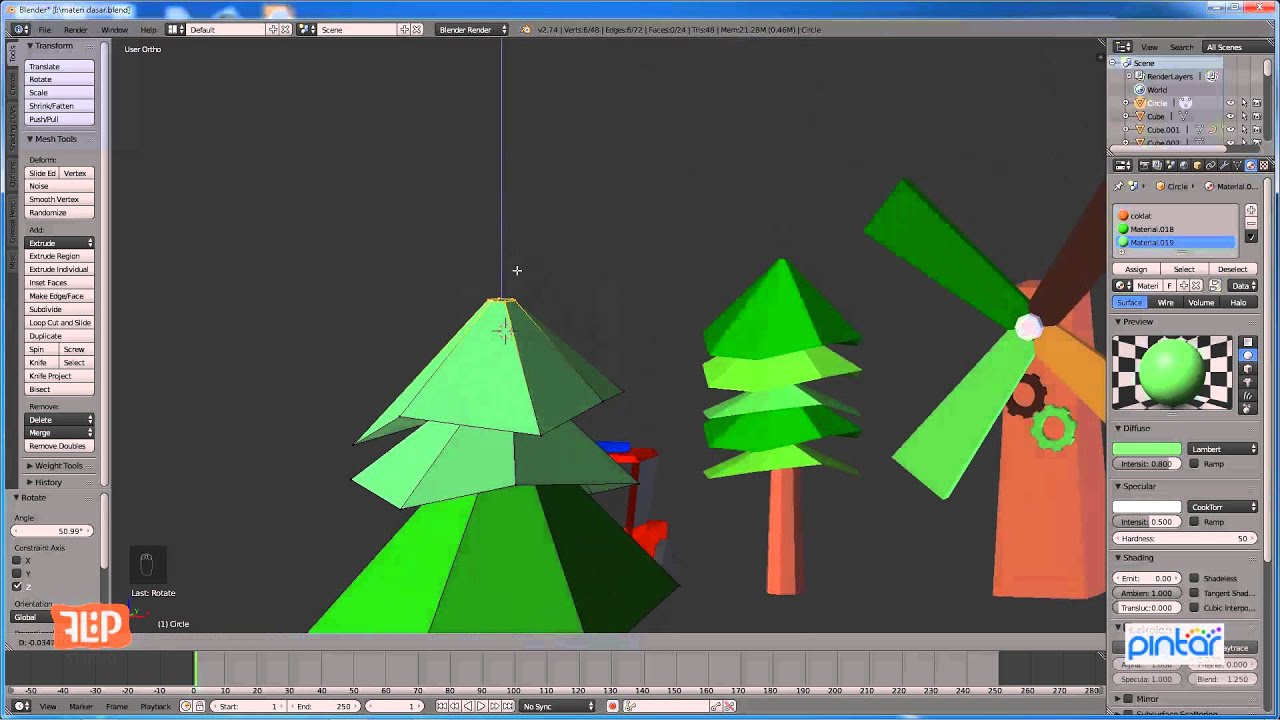
Task: Click the Assign material button
Action: pos(1136,269)
